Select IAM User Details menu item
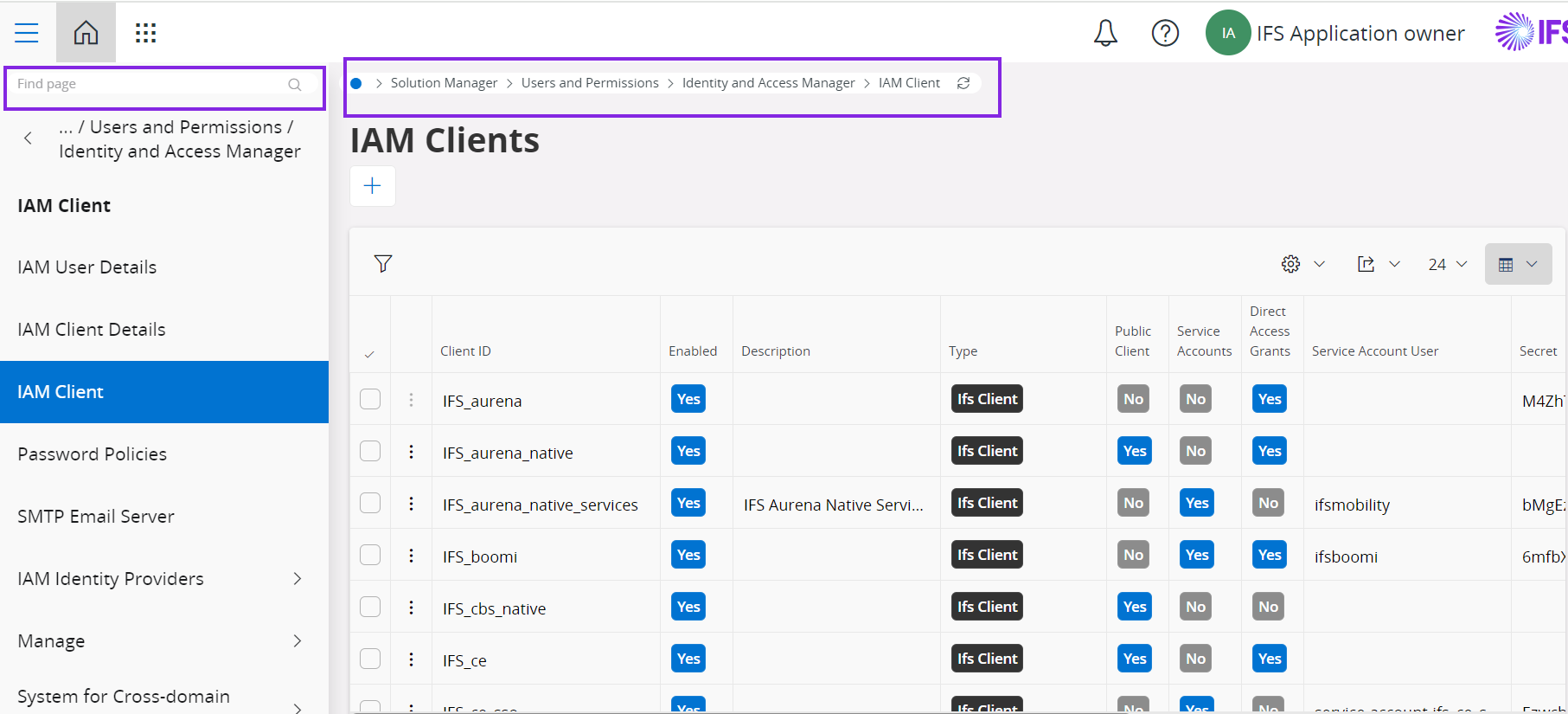 pyautogui.click(x=86, y=267)
